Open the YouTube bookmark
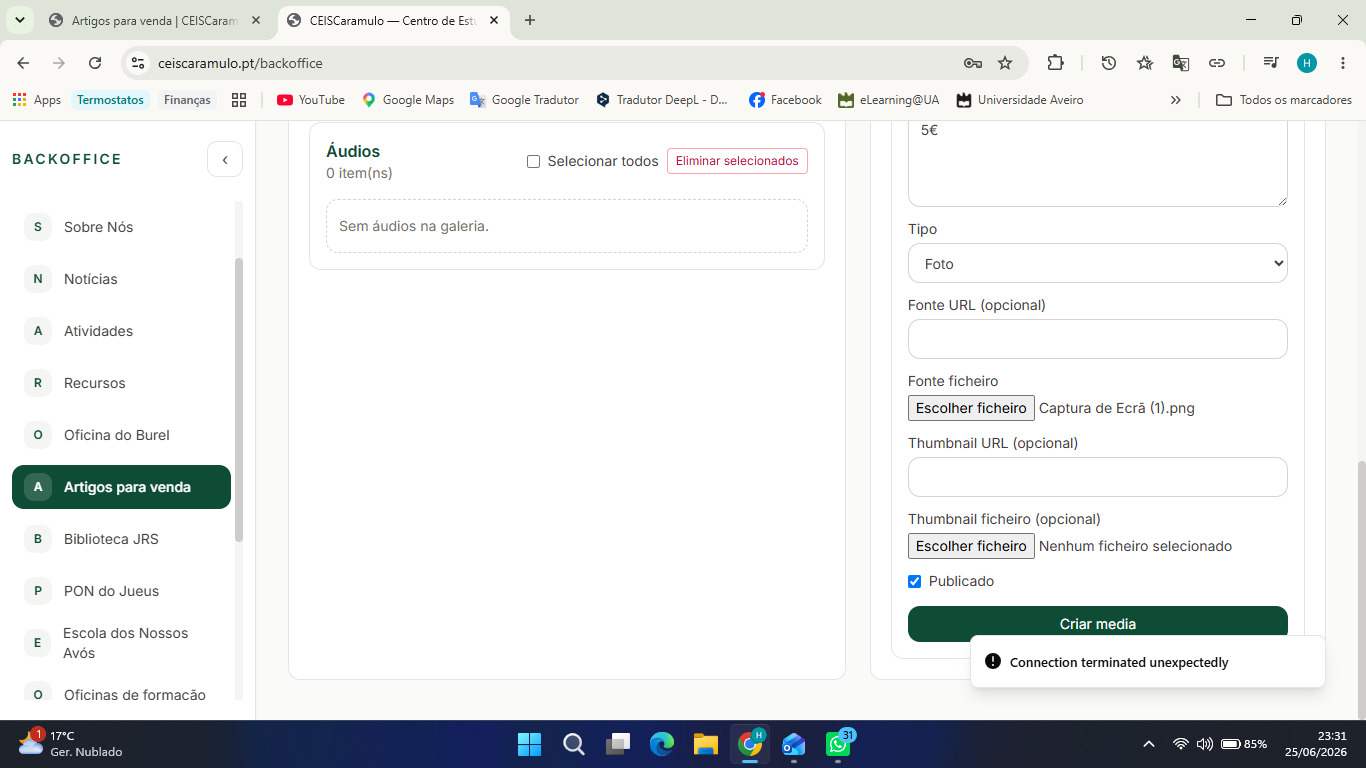This screenshot has height=768, width=1366. 311,100
